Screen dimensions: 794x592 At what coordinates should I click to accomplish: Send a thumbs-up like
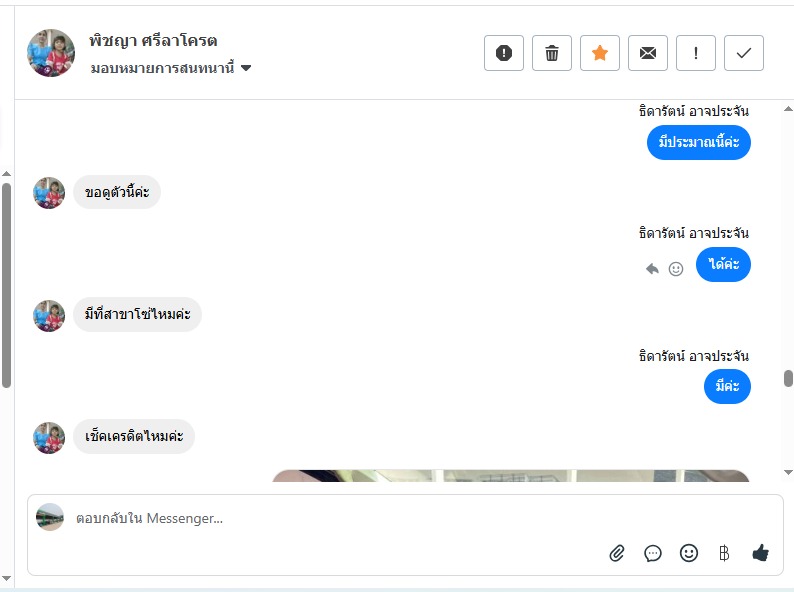click(x=761, y=552)
